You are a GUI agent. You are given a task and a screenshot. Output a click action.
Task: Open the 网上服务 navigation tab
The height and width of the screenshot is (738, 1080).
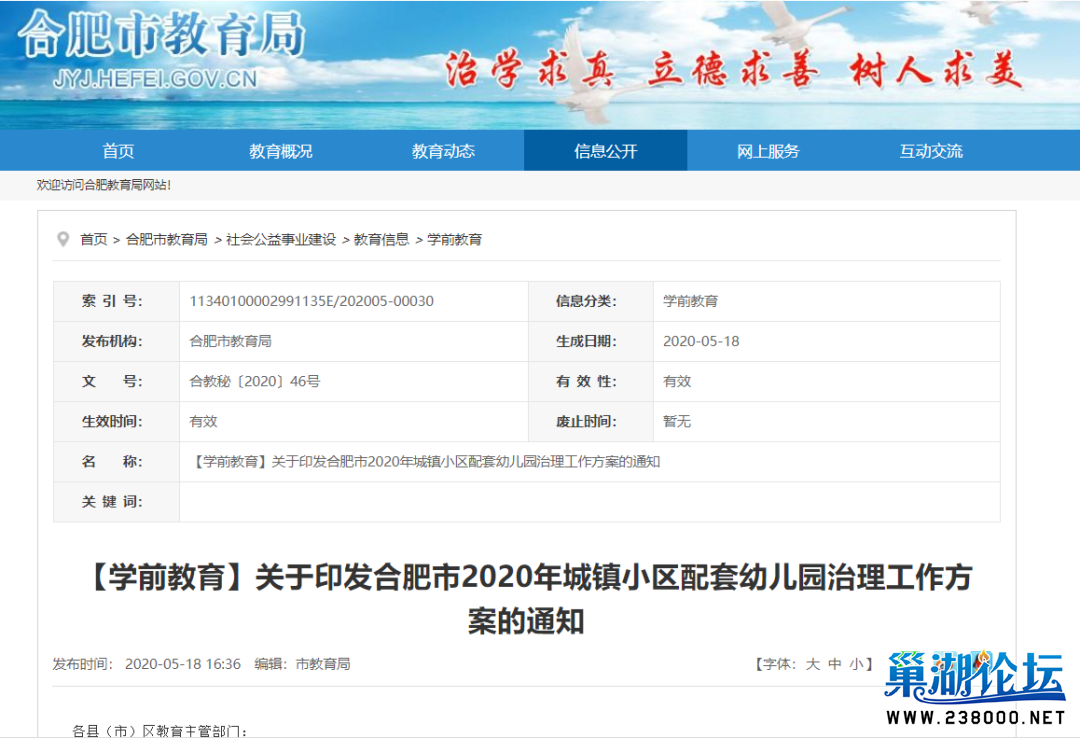coord(768,151)
